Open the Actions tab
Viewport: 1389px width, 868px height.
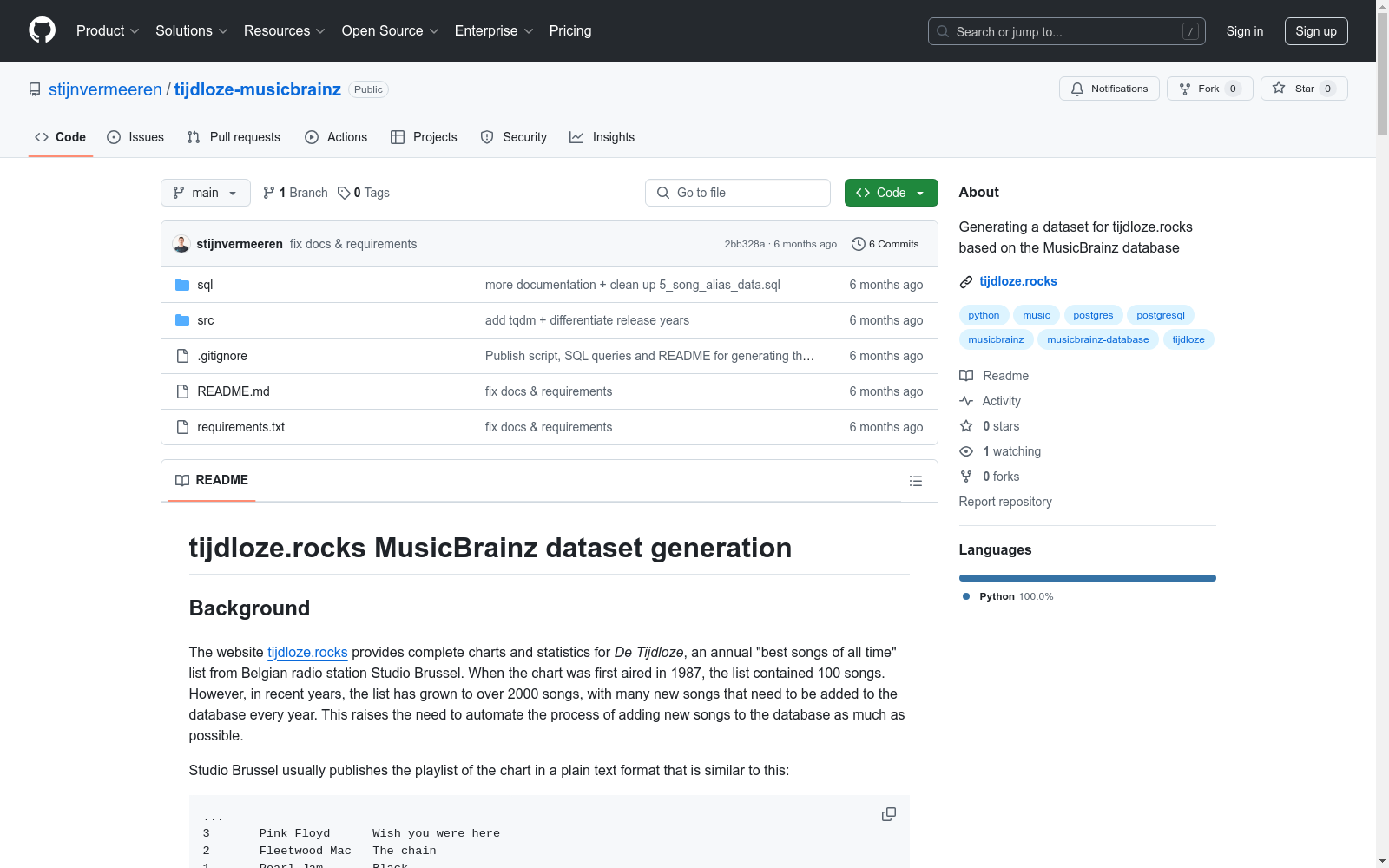click(x=336, y=137)
